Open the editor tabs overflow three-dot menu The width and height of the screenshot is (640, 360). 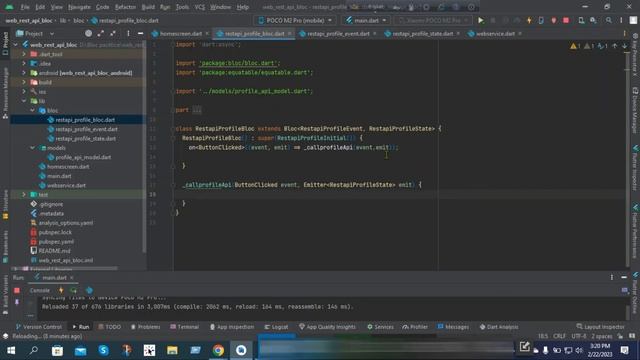pos(624,33)
